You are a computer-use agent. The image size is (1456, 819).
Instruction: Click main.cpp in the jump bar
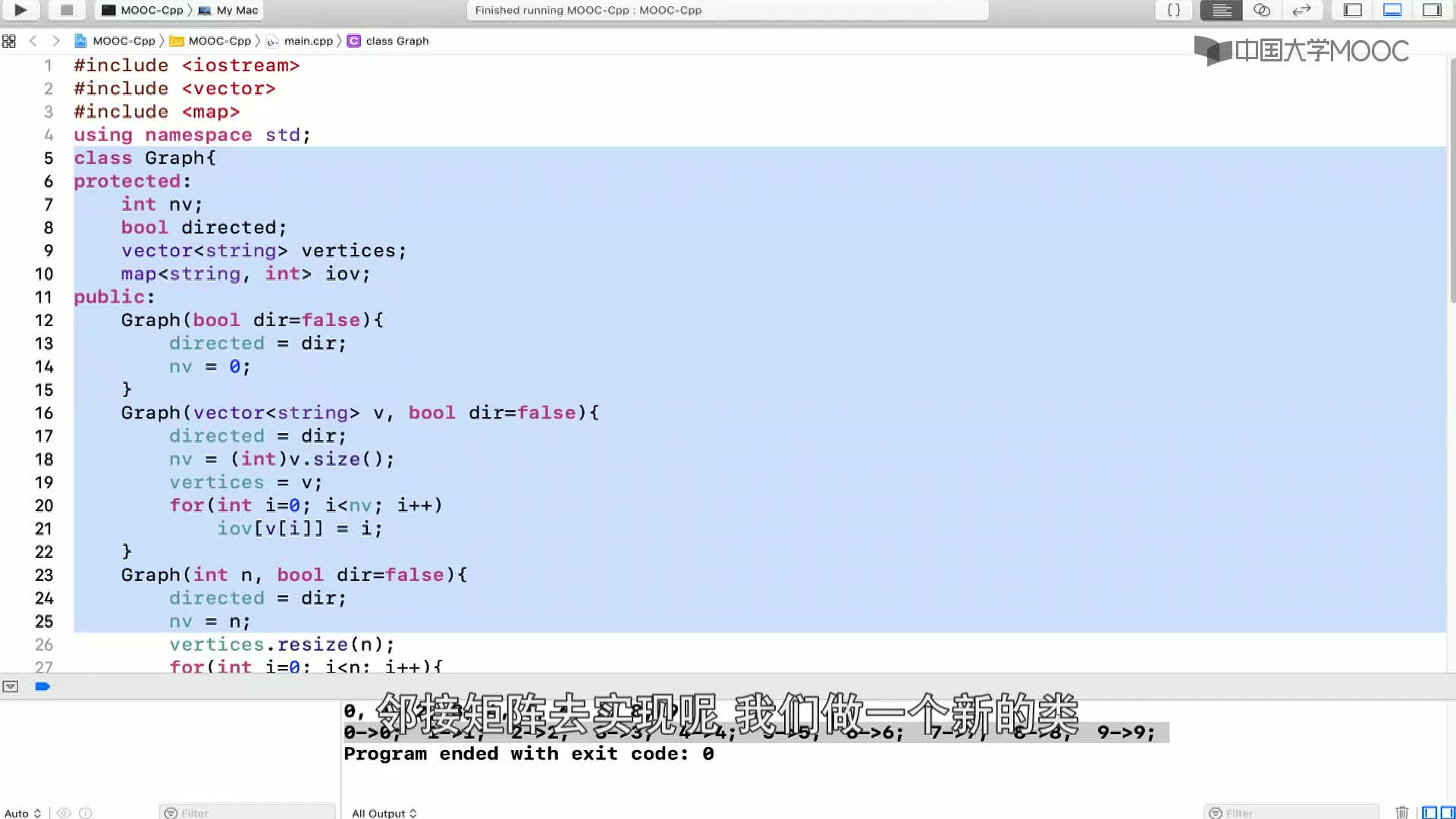(x=300, y=41)
